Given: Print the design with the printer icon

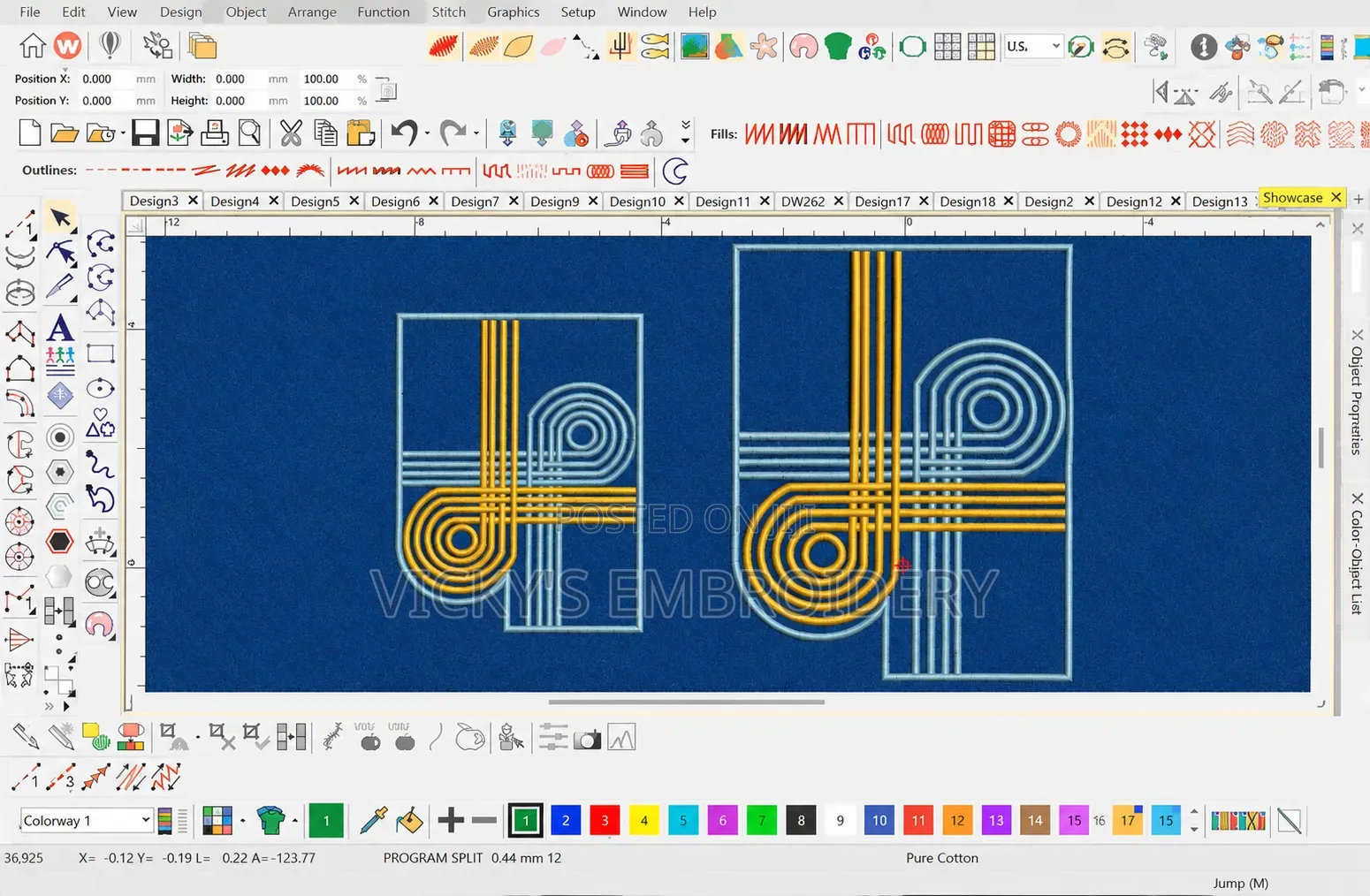Looking at the screenshot, I should (x=214, y=133).
